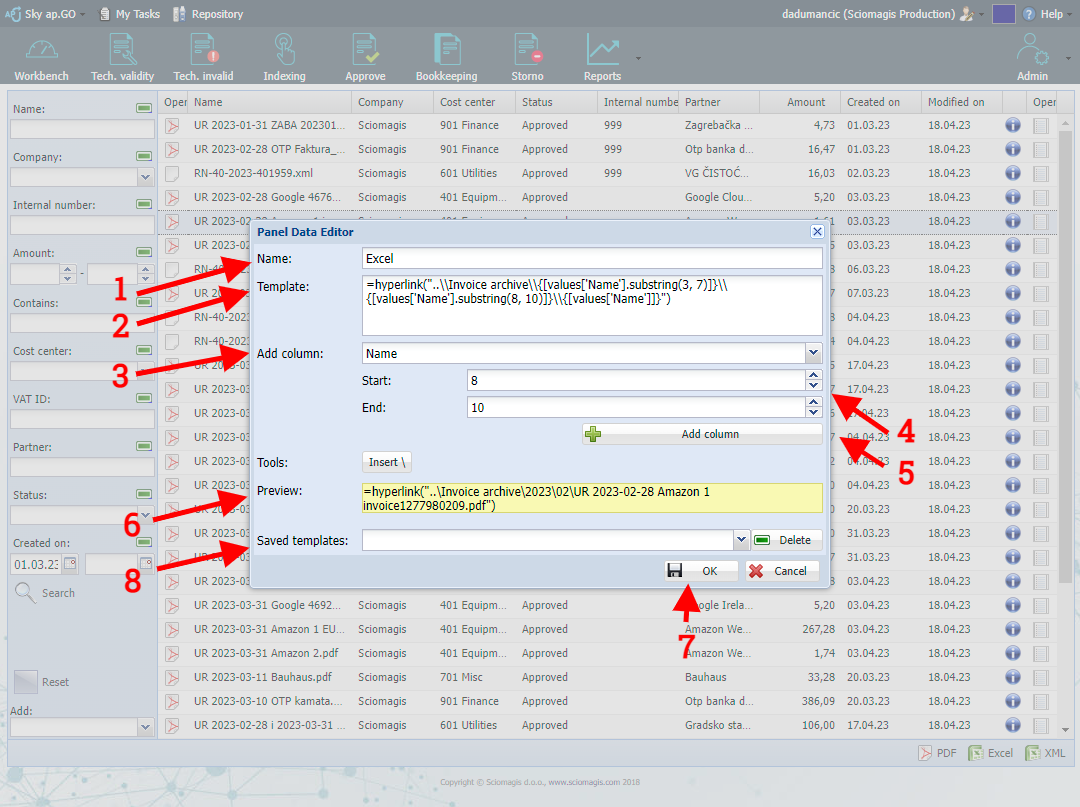Confirm the editor with OK
This screenshot has height=807, width=1080.
coord(701,571)
